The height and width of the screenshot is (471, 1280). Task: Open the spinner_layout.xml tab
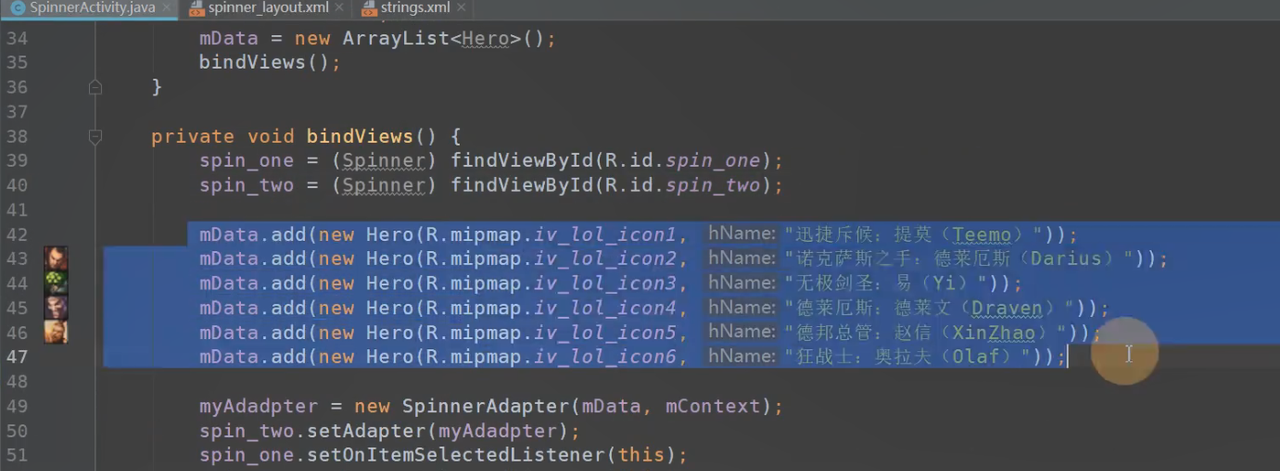267,8
